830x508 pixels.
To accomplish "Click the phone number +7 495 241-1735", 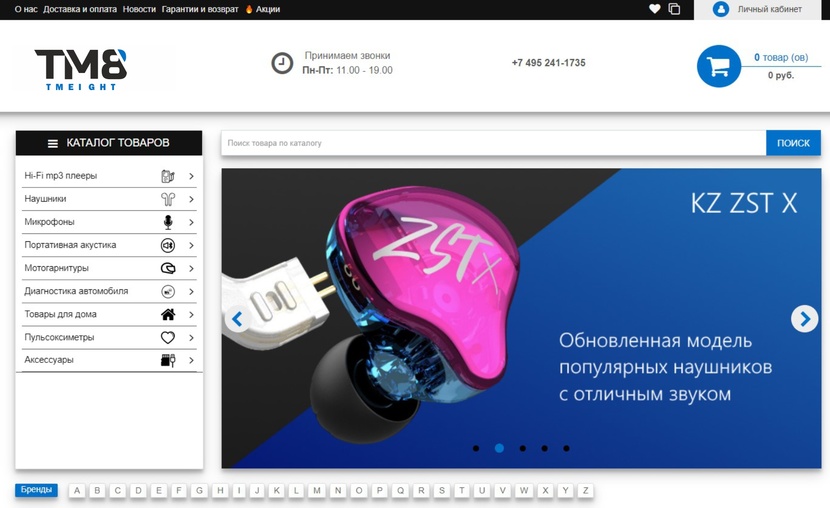I will click(x=548, y=63).
